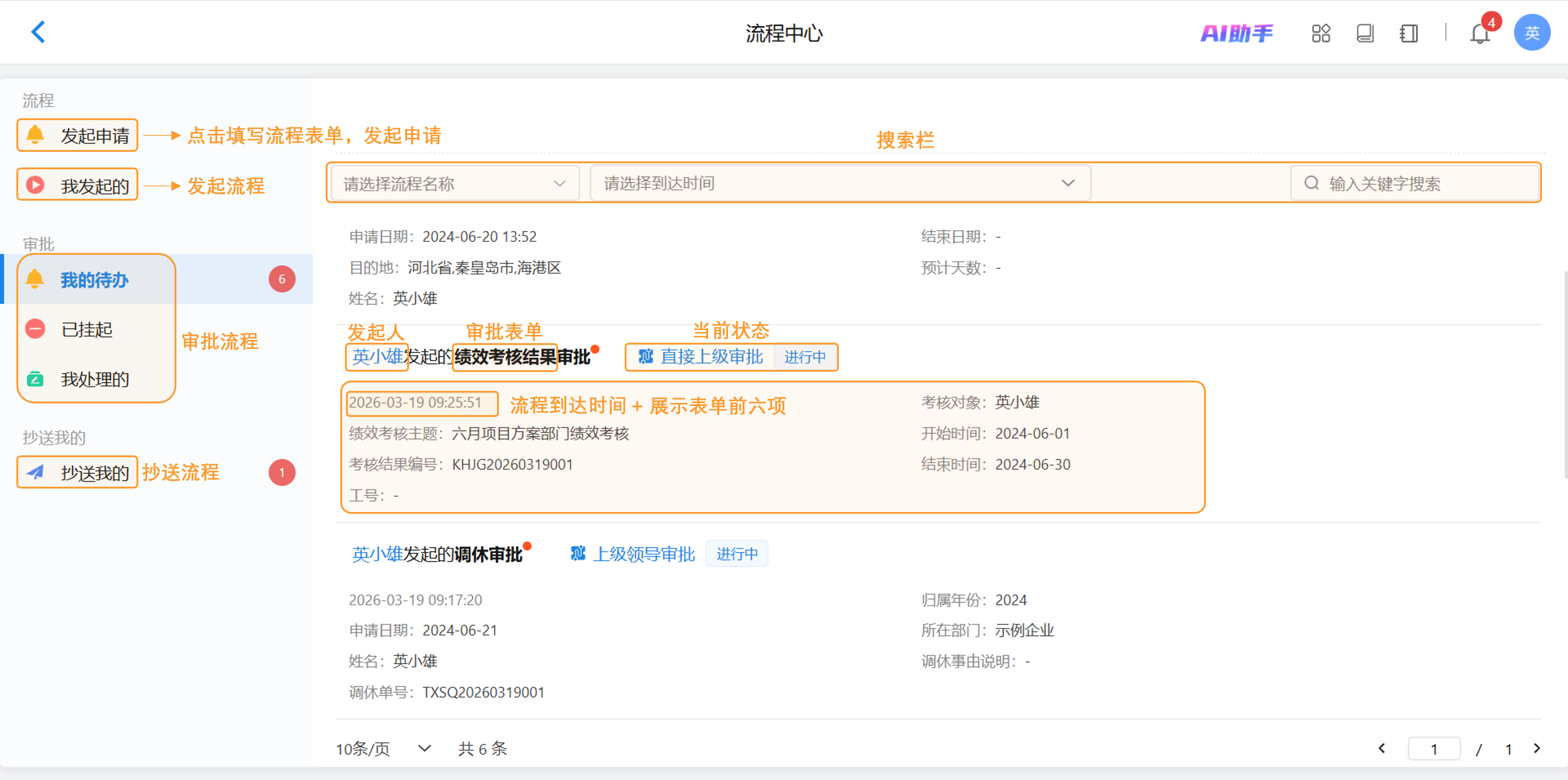Go to next page arrow
The height and width of the screenshot is (780, 1568).
1536,748
